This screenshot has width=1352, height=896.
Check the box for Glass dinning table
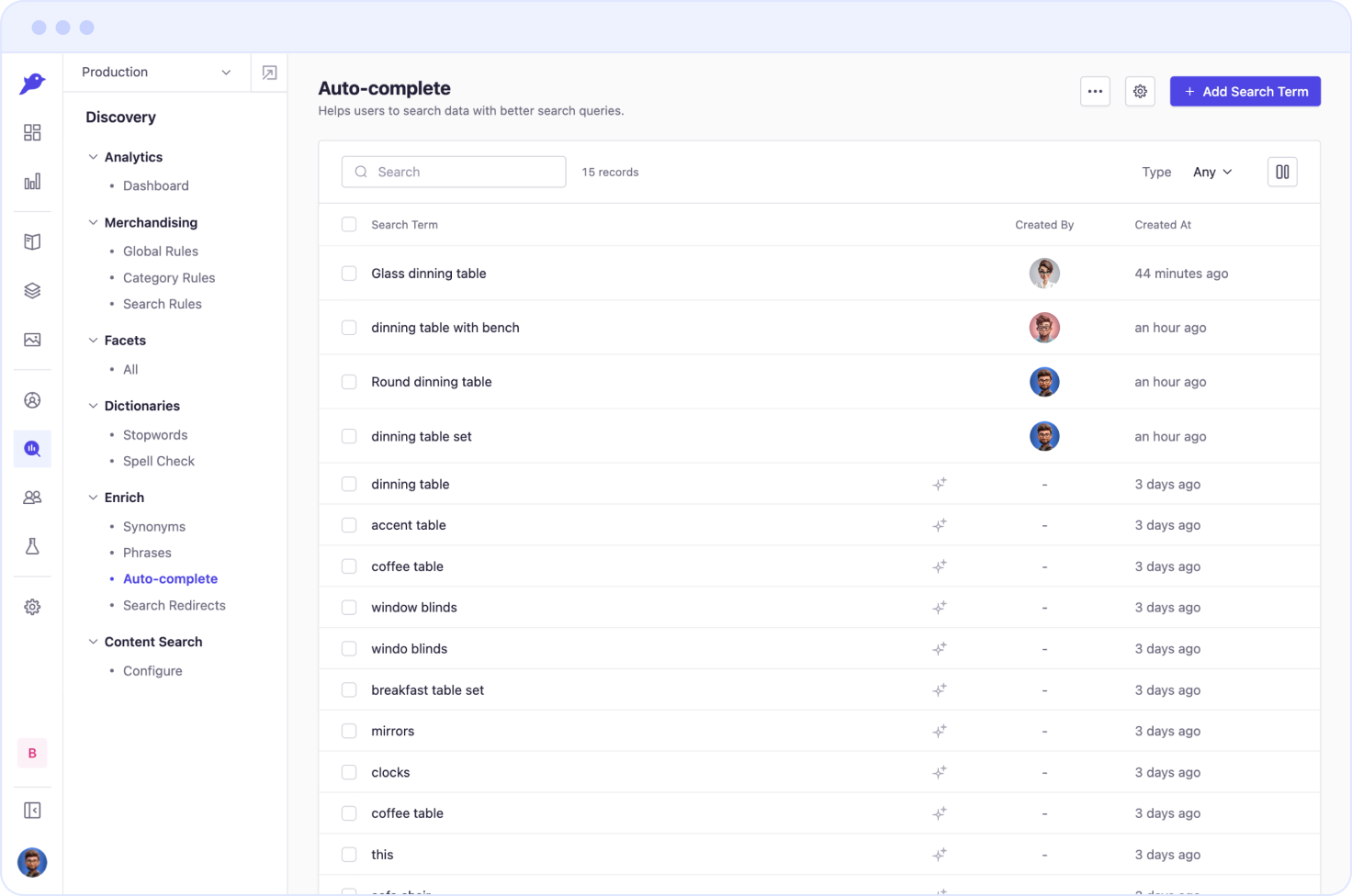pyautogui.click(x=349, y=274)
